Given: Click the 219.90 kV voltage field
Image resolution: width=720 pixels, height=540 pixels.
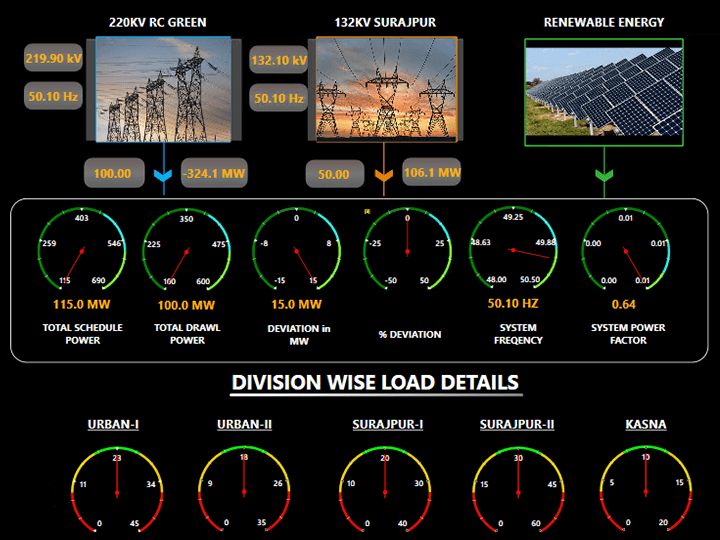Looking at the screenshot, I should pyautogui.click(x=53, y=59).
